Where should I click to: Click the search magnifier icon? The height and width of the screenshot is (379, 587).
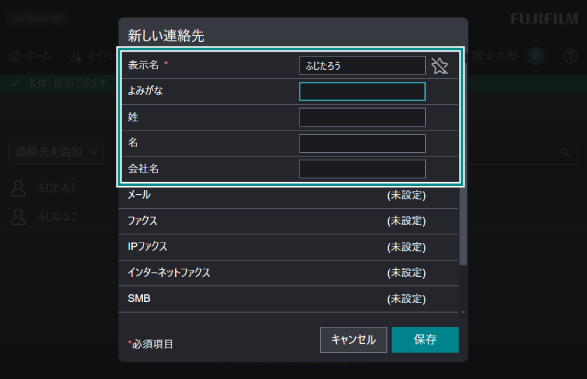(x=565, y=152)
